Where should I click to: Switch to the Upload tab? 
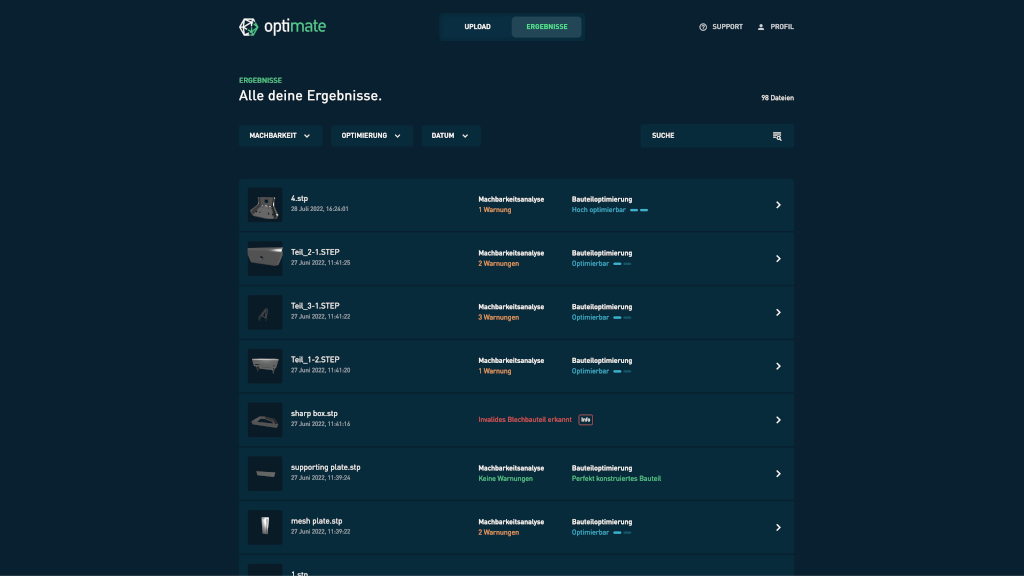click(x=477, y=27)
